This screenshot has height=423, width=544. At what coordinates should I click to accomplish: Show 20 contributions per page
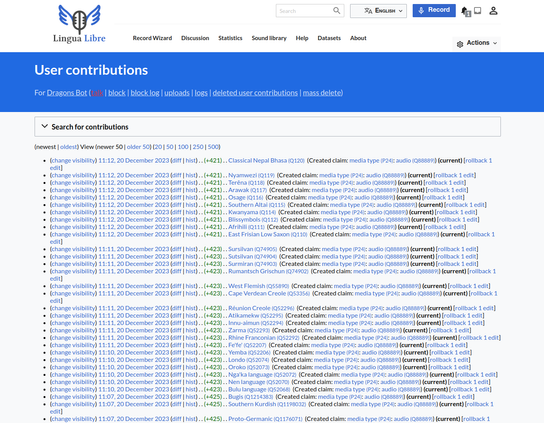158,147
